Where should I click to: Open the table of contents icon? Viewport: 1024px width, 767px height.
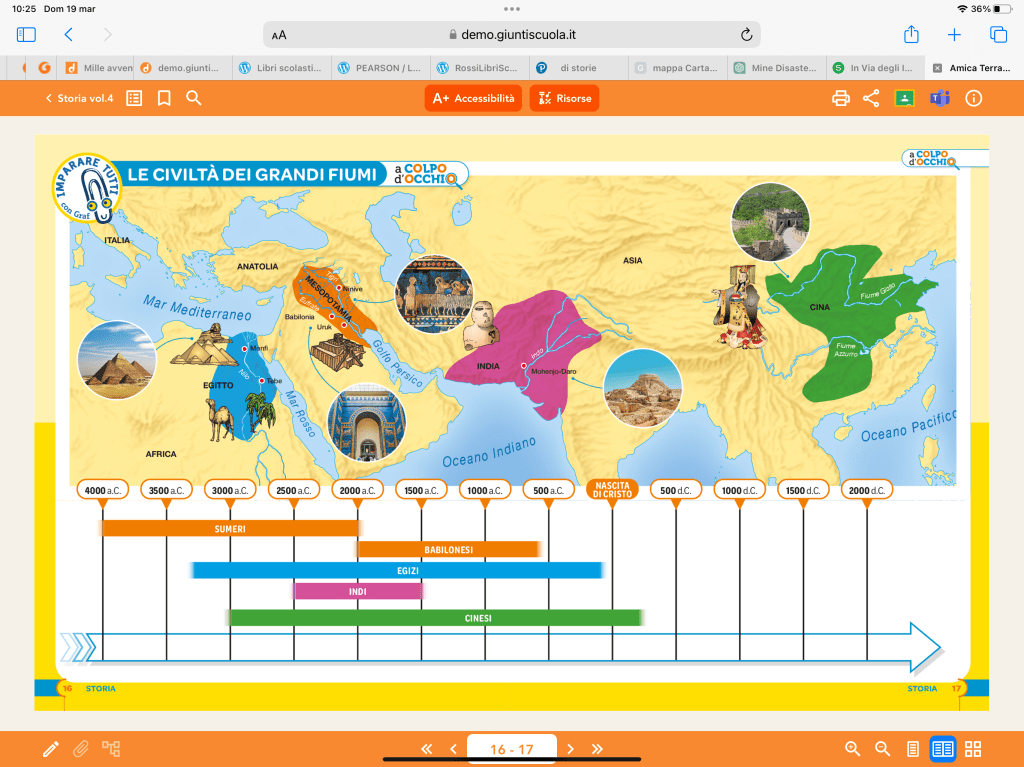[134, 98]
